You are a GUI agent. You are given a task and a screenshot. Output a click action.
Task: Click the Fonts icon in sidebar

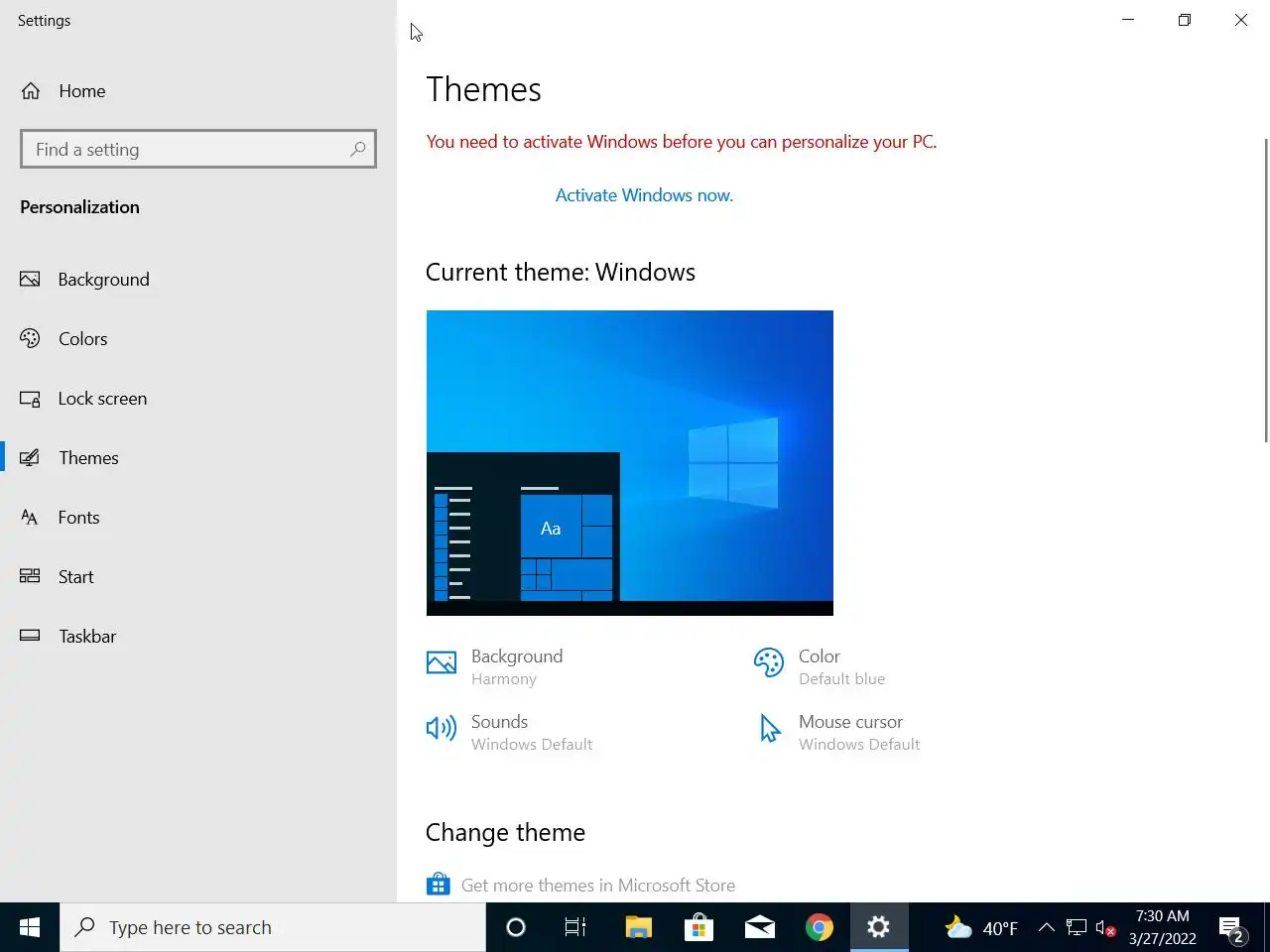[30, 518]
